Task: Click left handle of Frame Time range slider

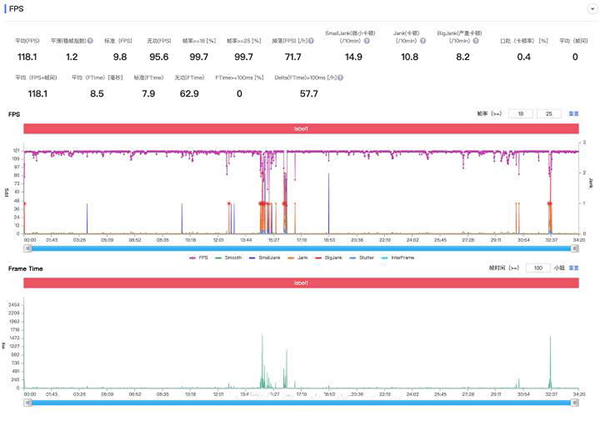Action: pyautogui.click(x=27, y=403)
